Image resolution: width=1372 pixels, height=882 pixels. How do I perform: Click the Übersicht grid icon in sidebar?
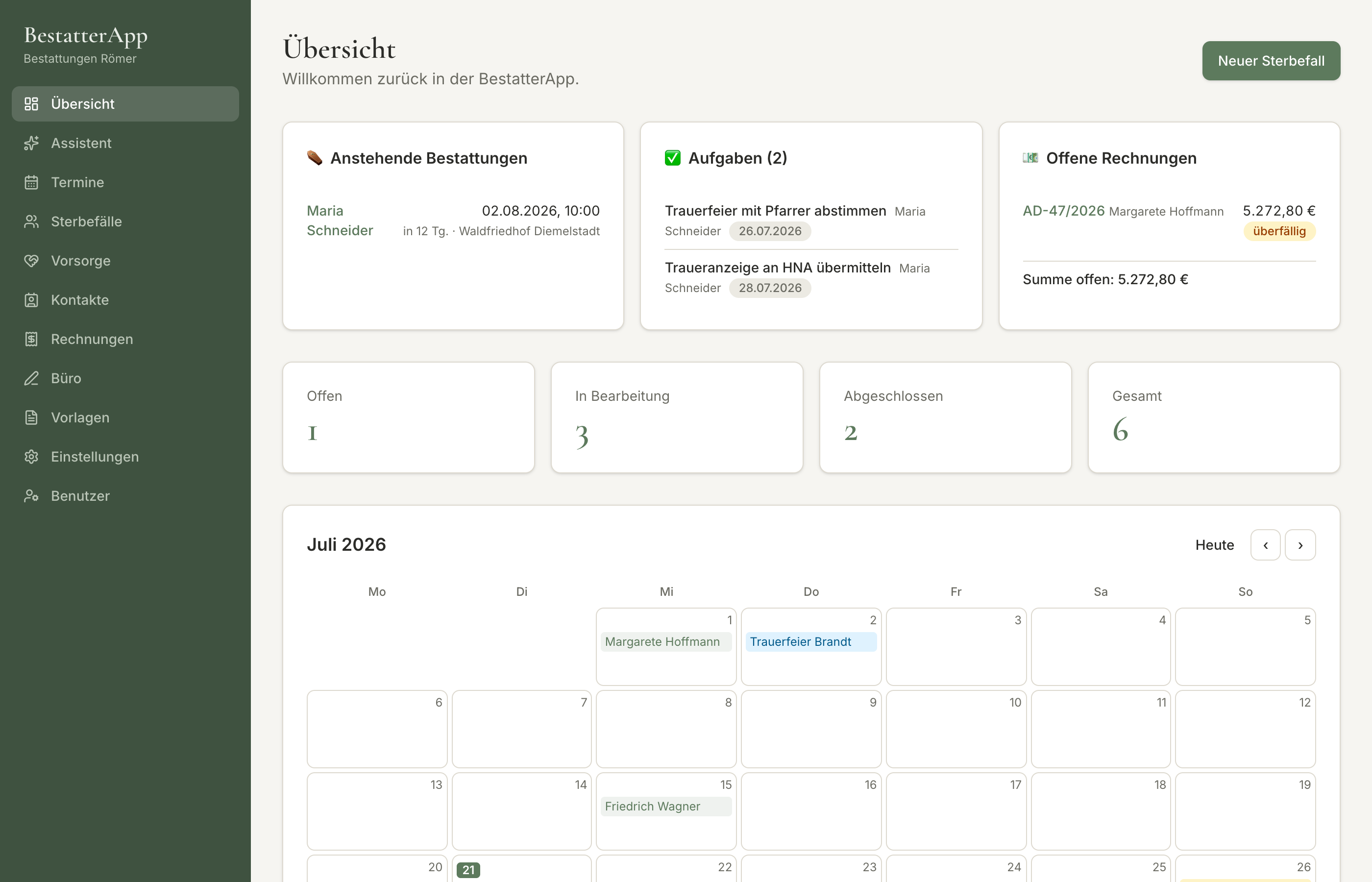(x=31, y=104)
